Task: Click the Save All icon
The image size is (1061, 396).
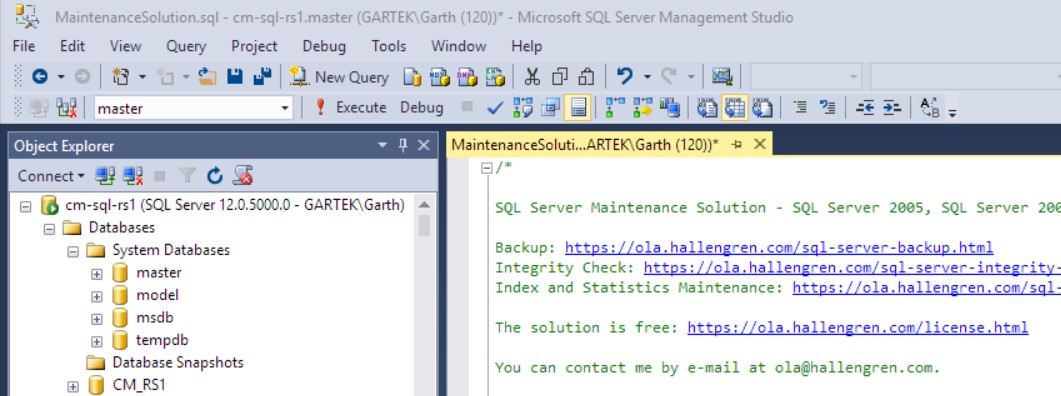Action: tap(262, 77)
